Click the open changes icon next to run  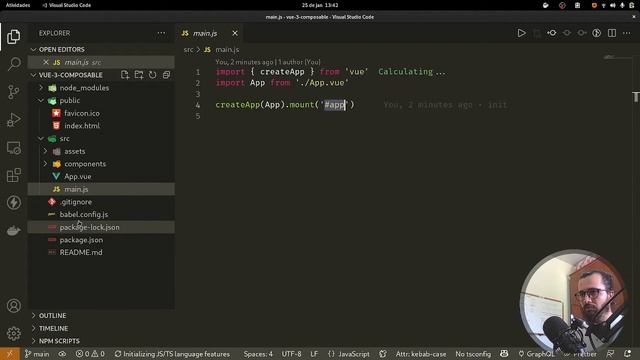tap(537, 33)
